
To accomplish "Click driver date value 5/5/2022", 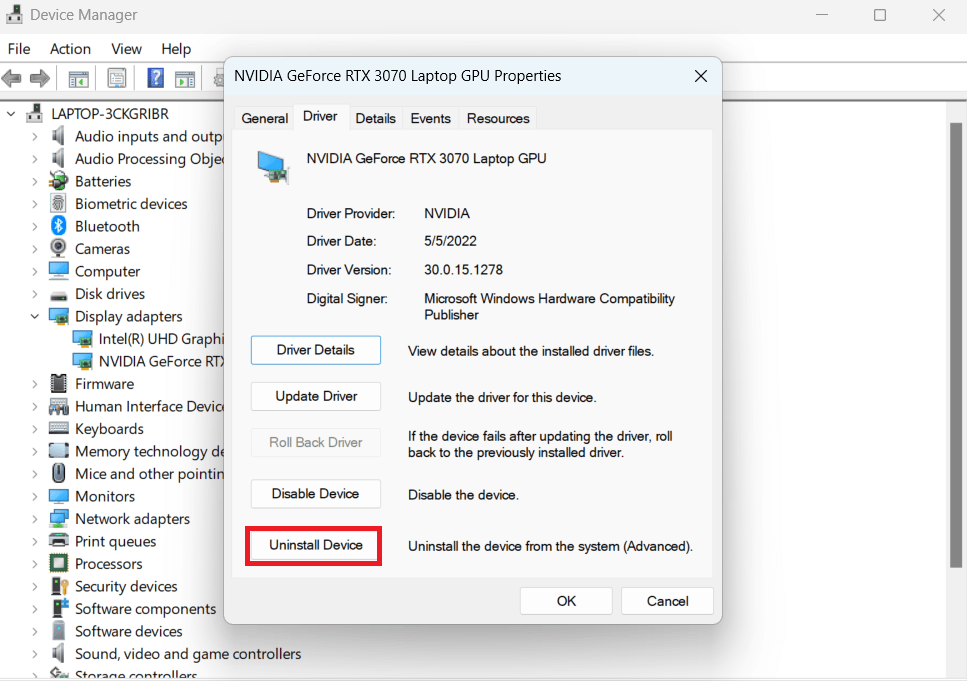I will (x=450, y=241).
